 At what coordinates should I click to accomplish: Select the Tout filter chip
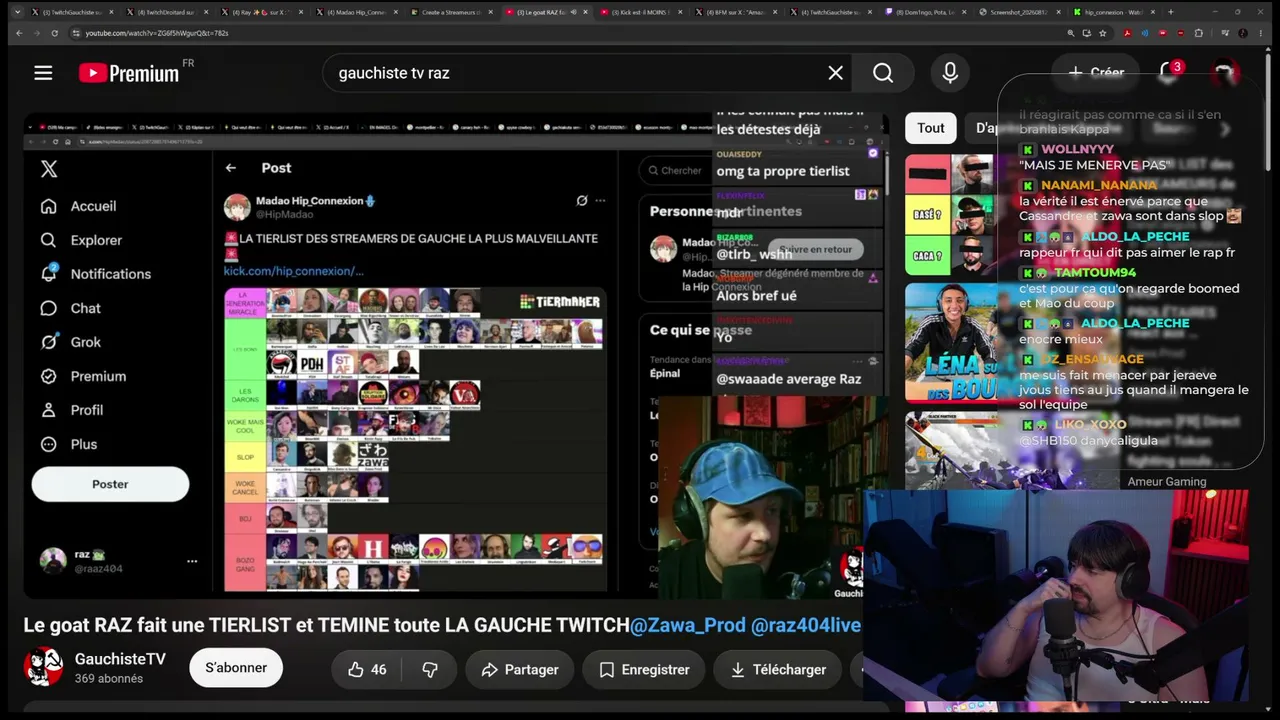click(x=931, y=128)
